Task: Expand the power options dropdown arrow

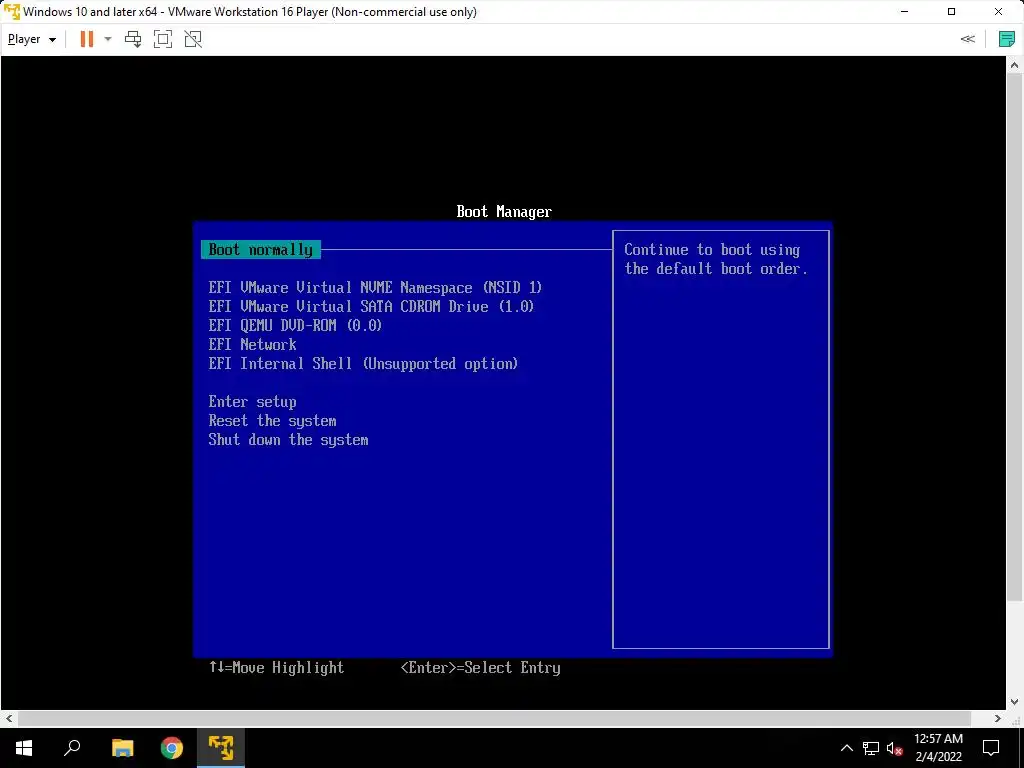Action: pos(108,39)
